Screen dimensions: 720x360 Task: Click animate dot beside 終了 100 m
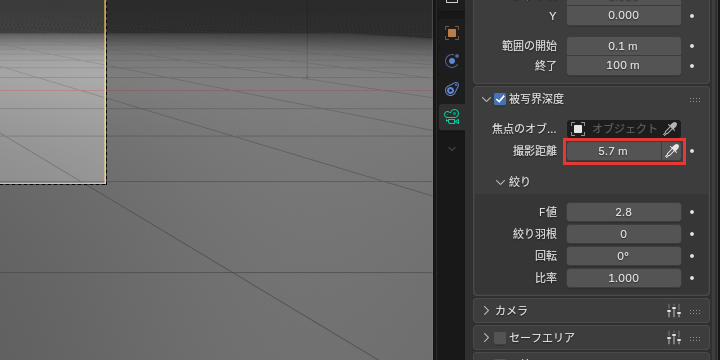tap(692, 66)
